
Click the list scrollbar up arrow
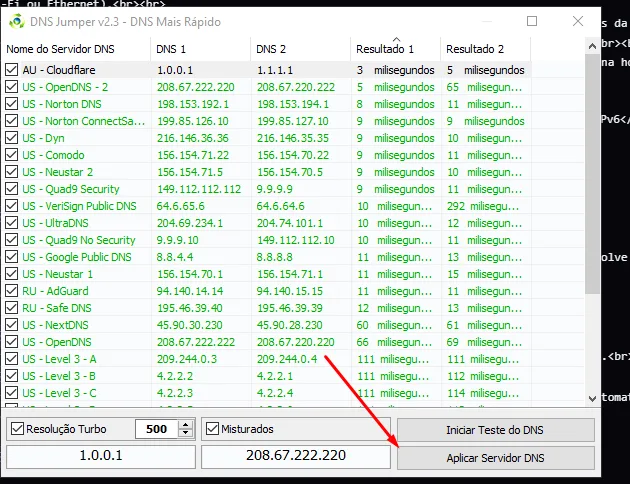[x=592, y=46]
